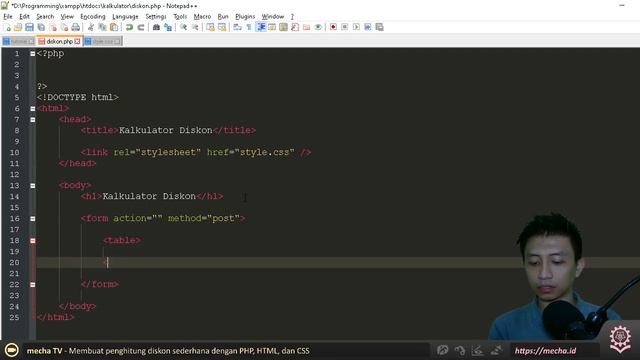Copy selection using Copy toolbar icon
Image resolution: width=640 pixels, height=360 pixels.
[x=102, y=27]
